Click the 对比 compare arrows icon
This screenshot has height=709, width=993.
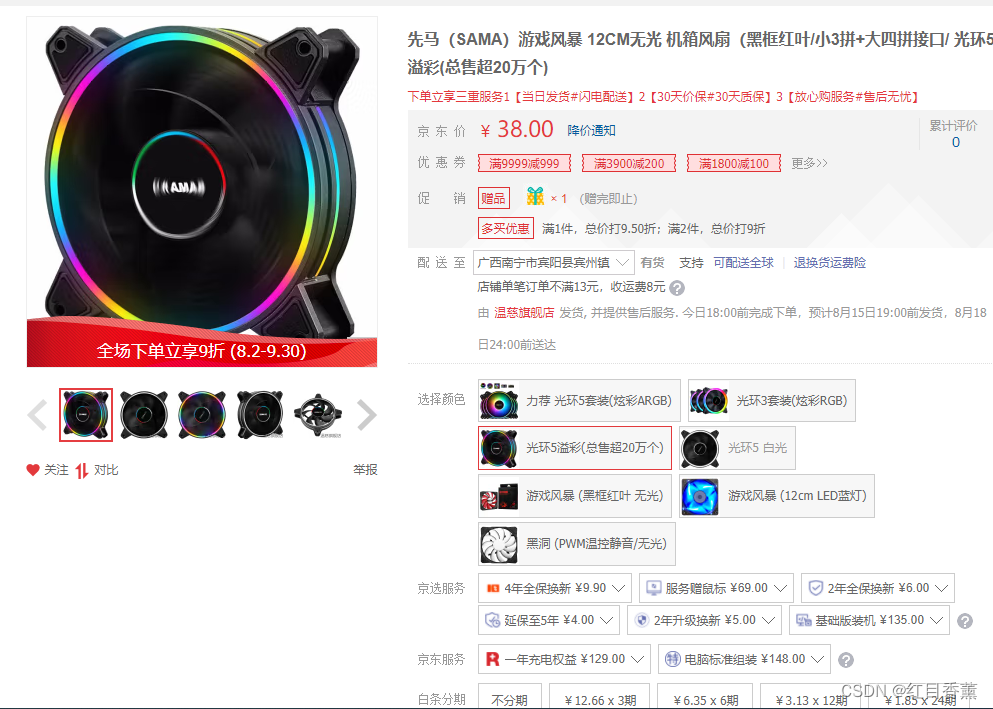pyautogui.click(x=82, y=470)
